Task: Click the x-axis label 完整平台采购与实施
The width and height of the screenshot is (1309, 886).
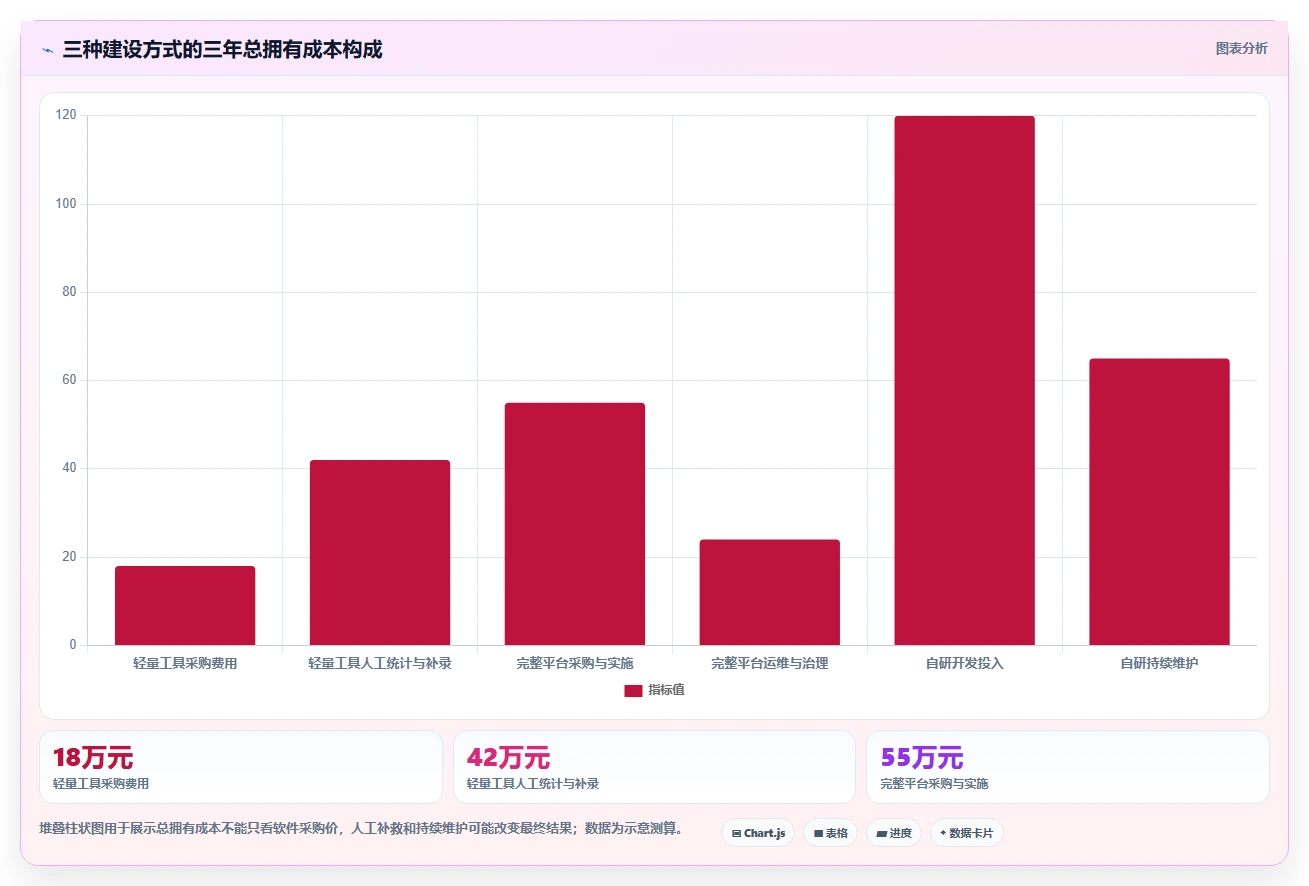Action: point(575,663)
